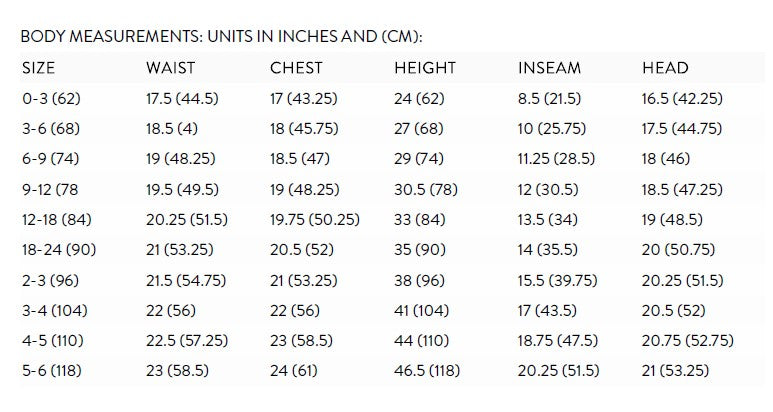773x412 pixels.
Task: Select the 0-3 (62) size row label
Action: point(49,98)
